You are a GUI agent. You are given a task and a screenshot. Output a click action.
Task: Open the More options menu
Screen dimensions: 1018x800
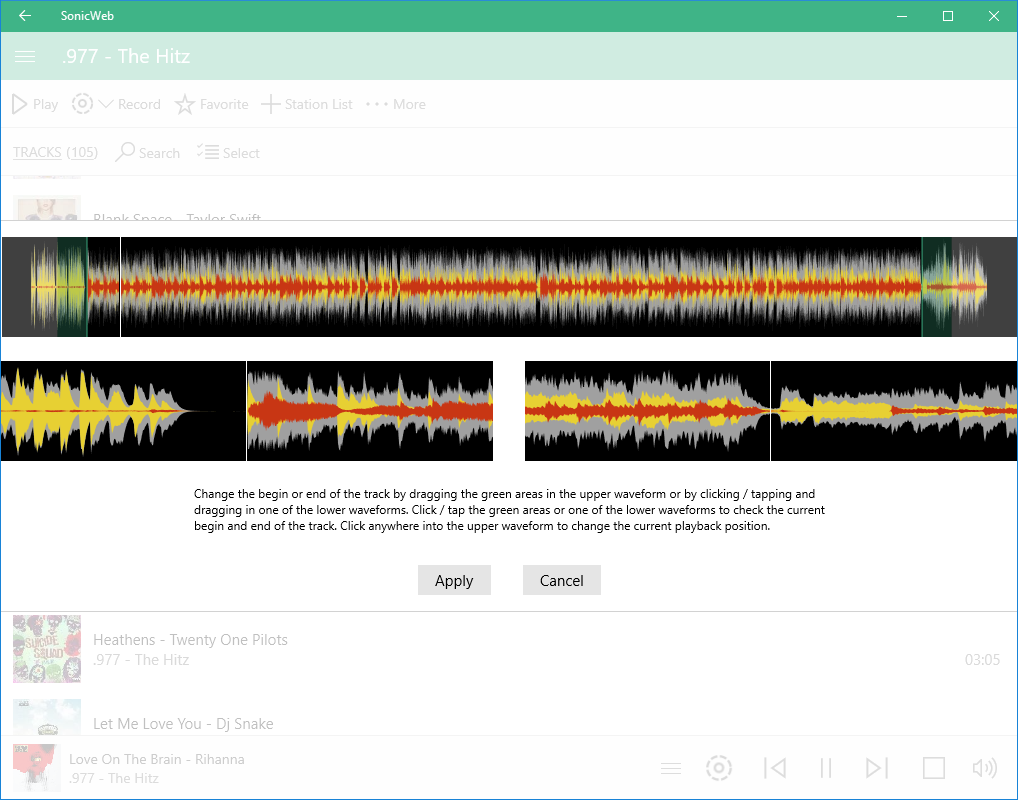tap(376, 103)
